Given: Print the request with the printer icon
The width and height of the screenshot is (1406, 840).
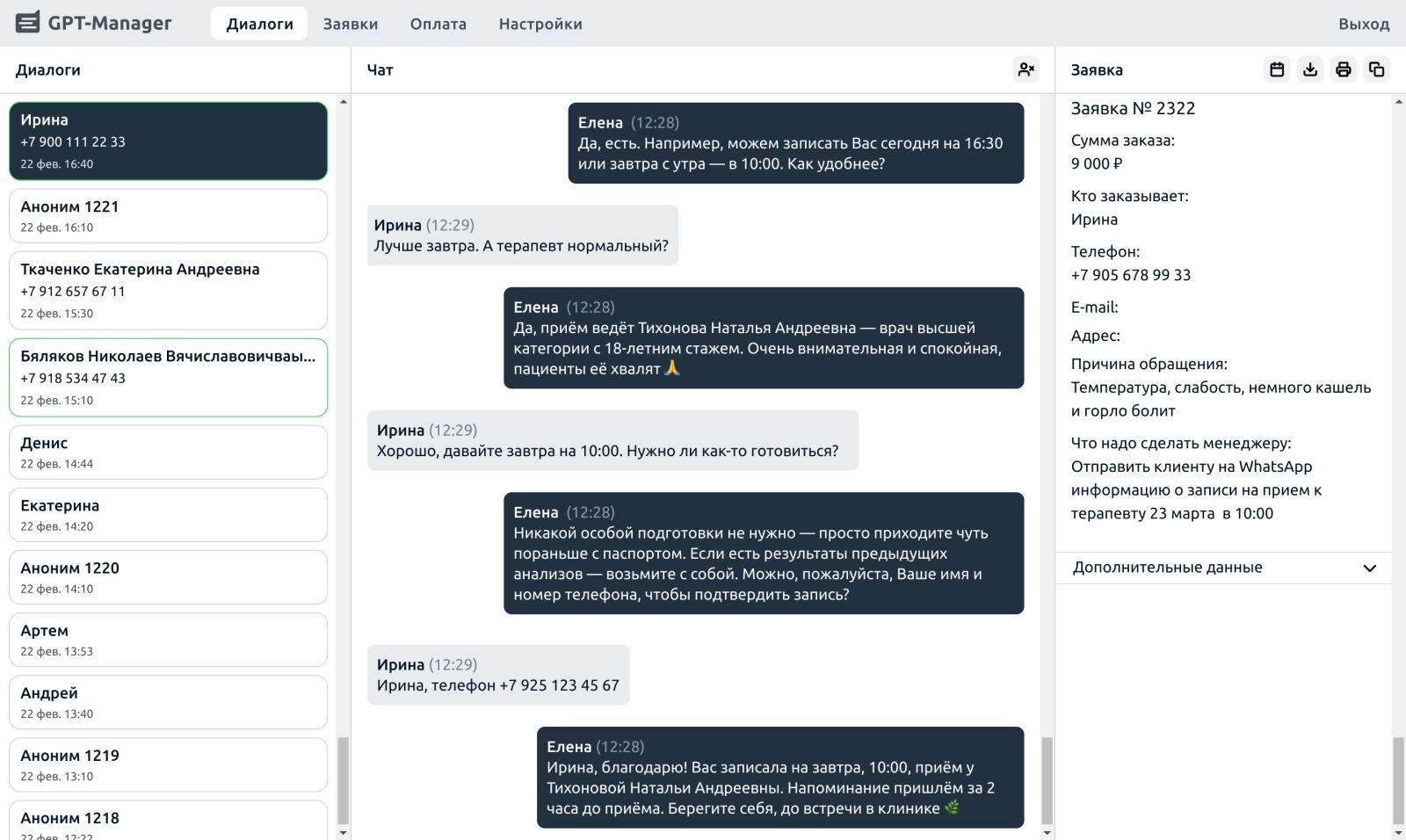Looking at the screenshot, I should point(1344,69).
